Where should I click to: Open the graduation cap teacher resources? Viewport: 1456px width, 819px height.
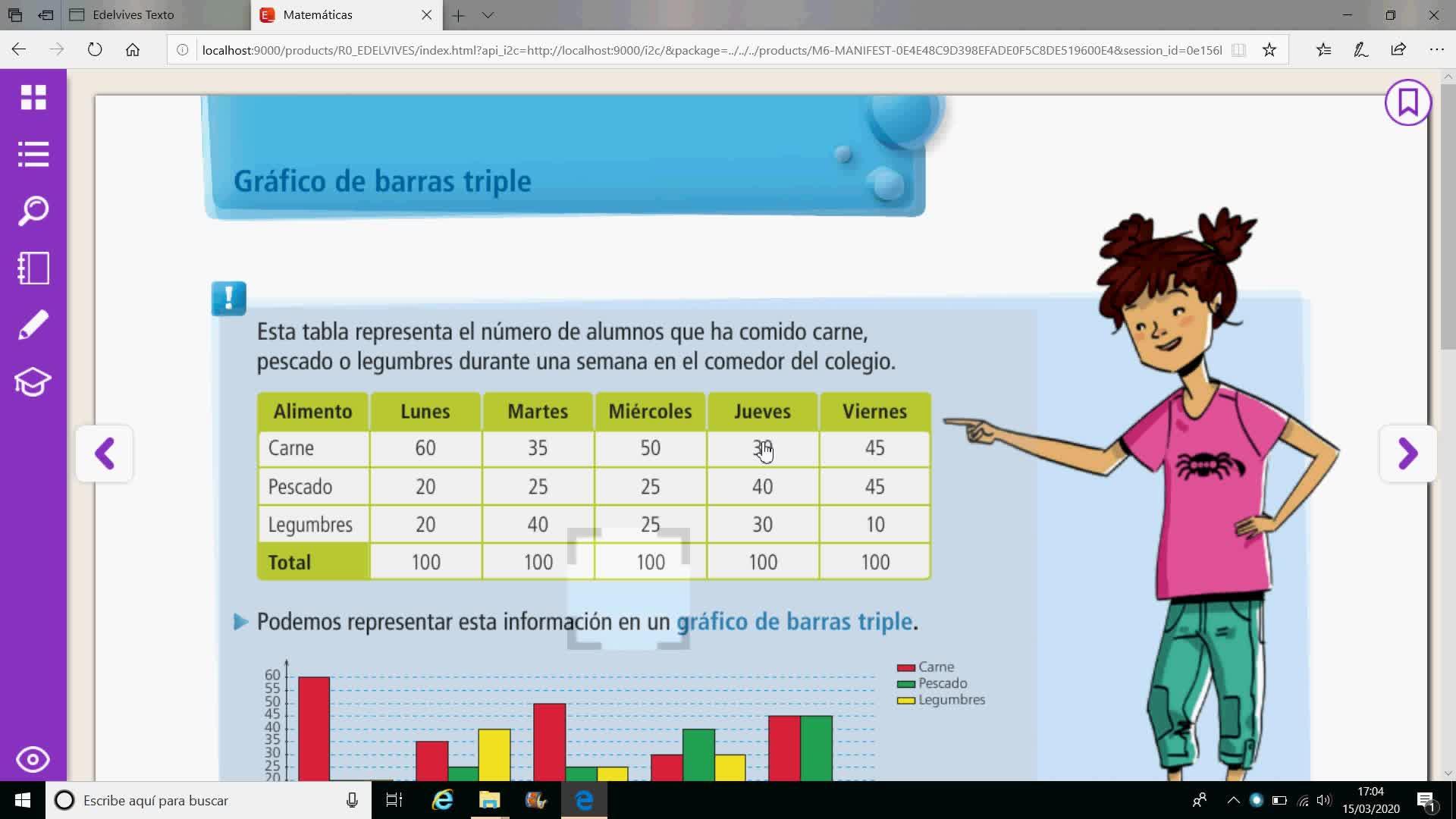(33, 382)
